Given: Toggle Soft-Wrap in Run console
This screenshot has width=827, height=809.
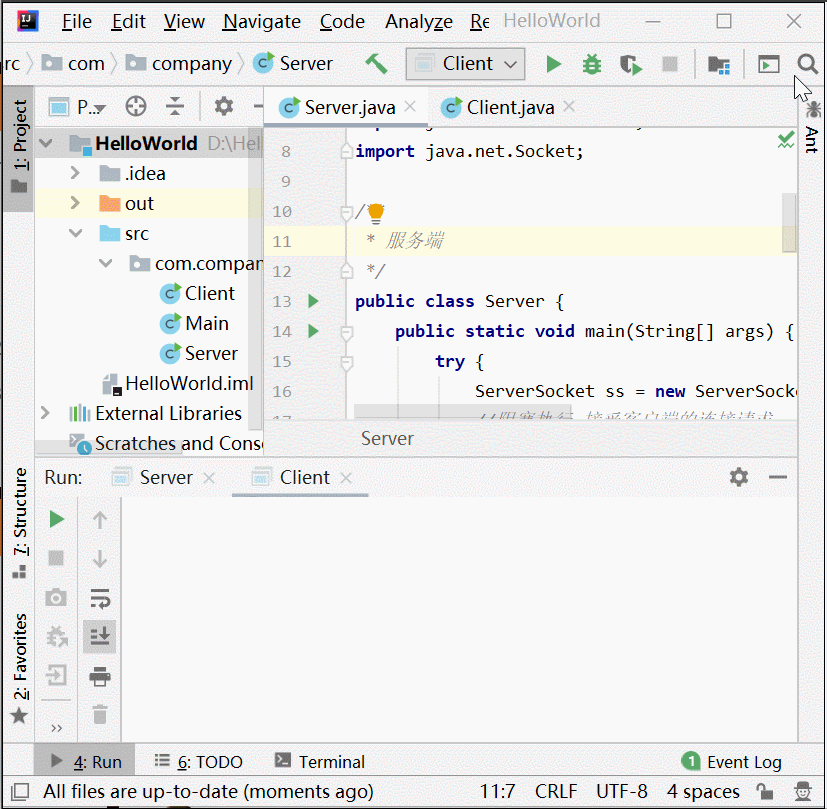Looking at the screenshot, I should 100,599.
